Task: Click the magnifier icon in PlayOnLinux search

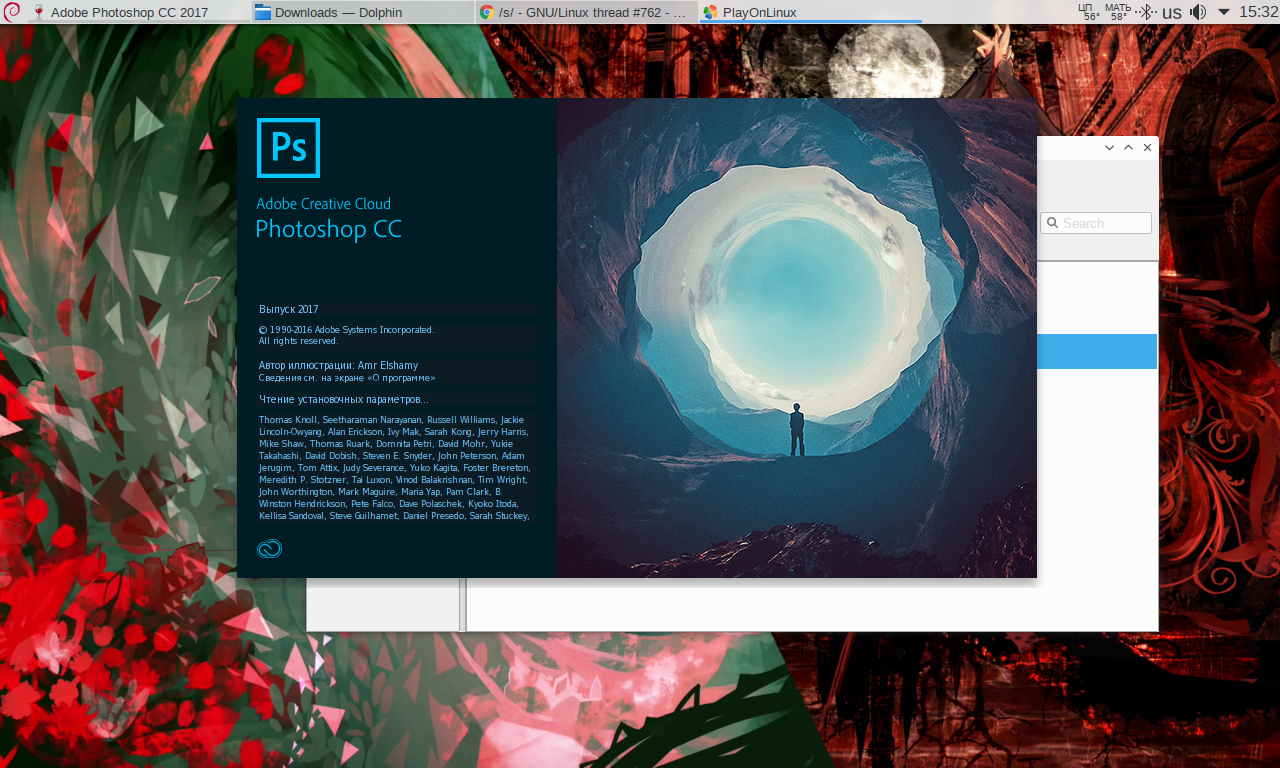Action: pos(1052,223)
